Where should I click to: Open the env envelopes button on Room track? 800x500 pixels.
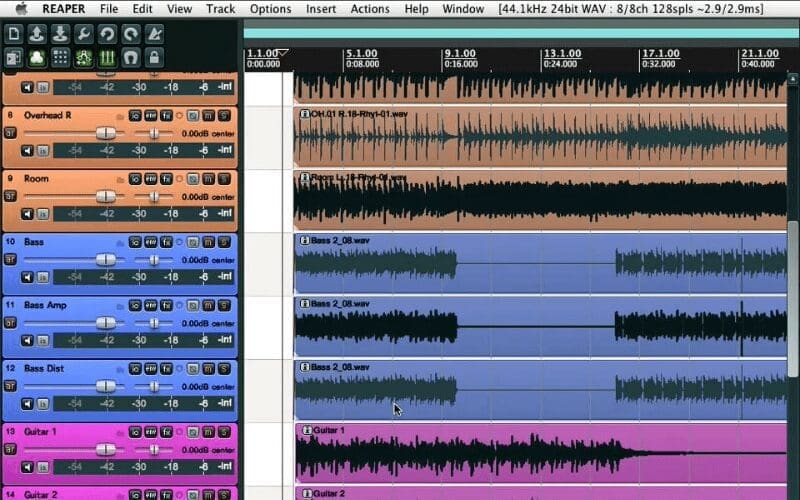[x=151, y=179]
